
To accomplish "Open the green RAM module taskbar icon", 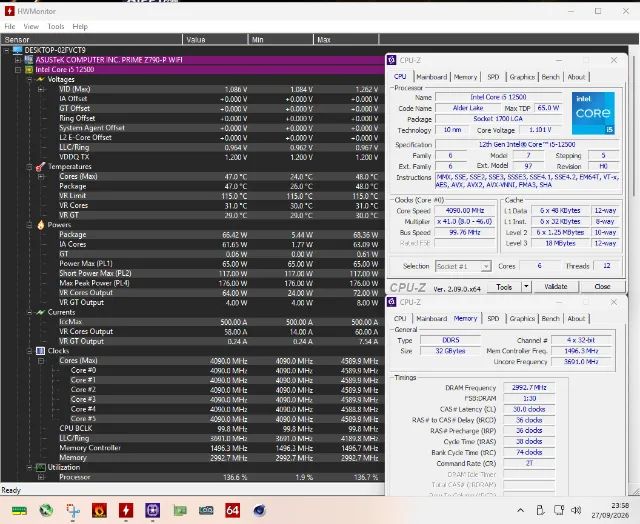I will point(19,510).
